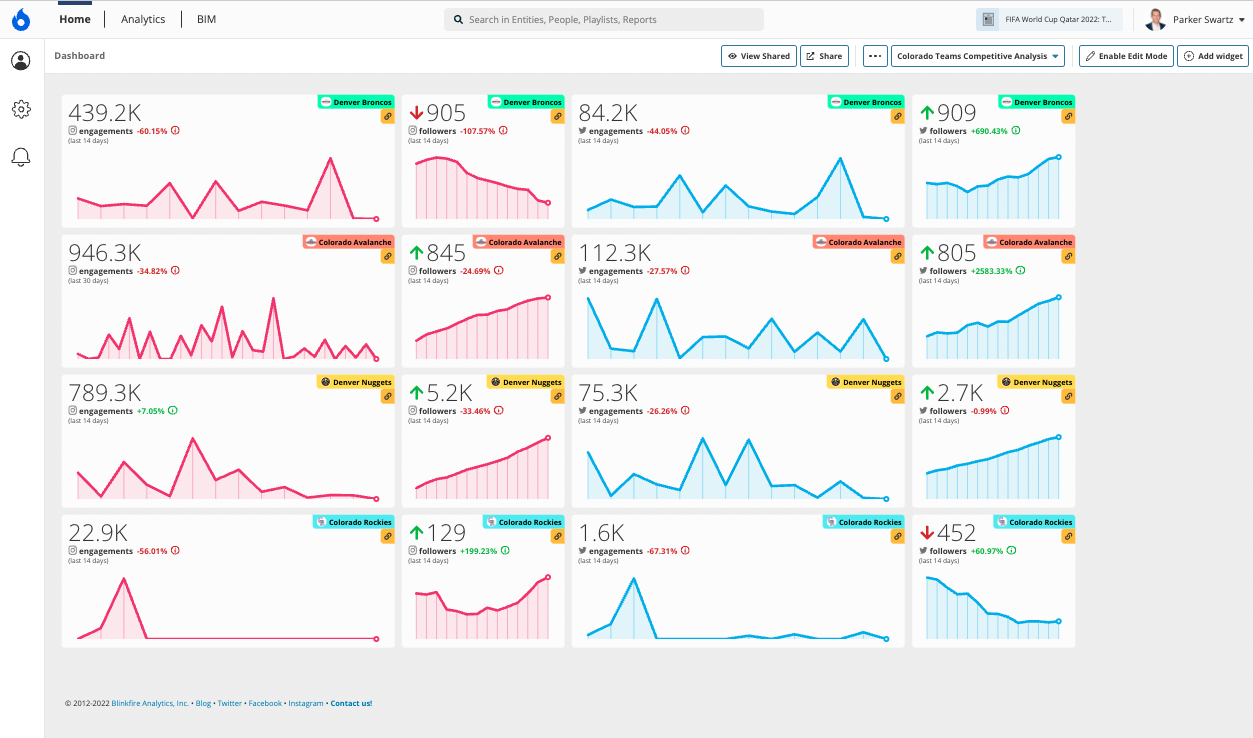1253x738 pixels.
Task: Click link icon on Avalanche 845 followers widget
Action: (558, 257)
